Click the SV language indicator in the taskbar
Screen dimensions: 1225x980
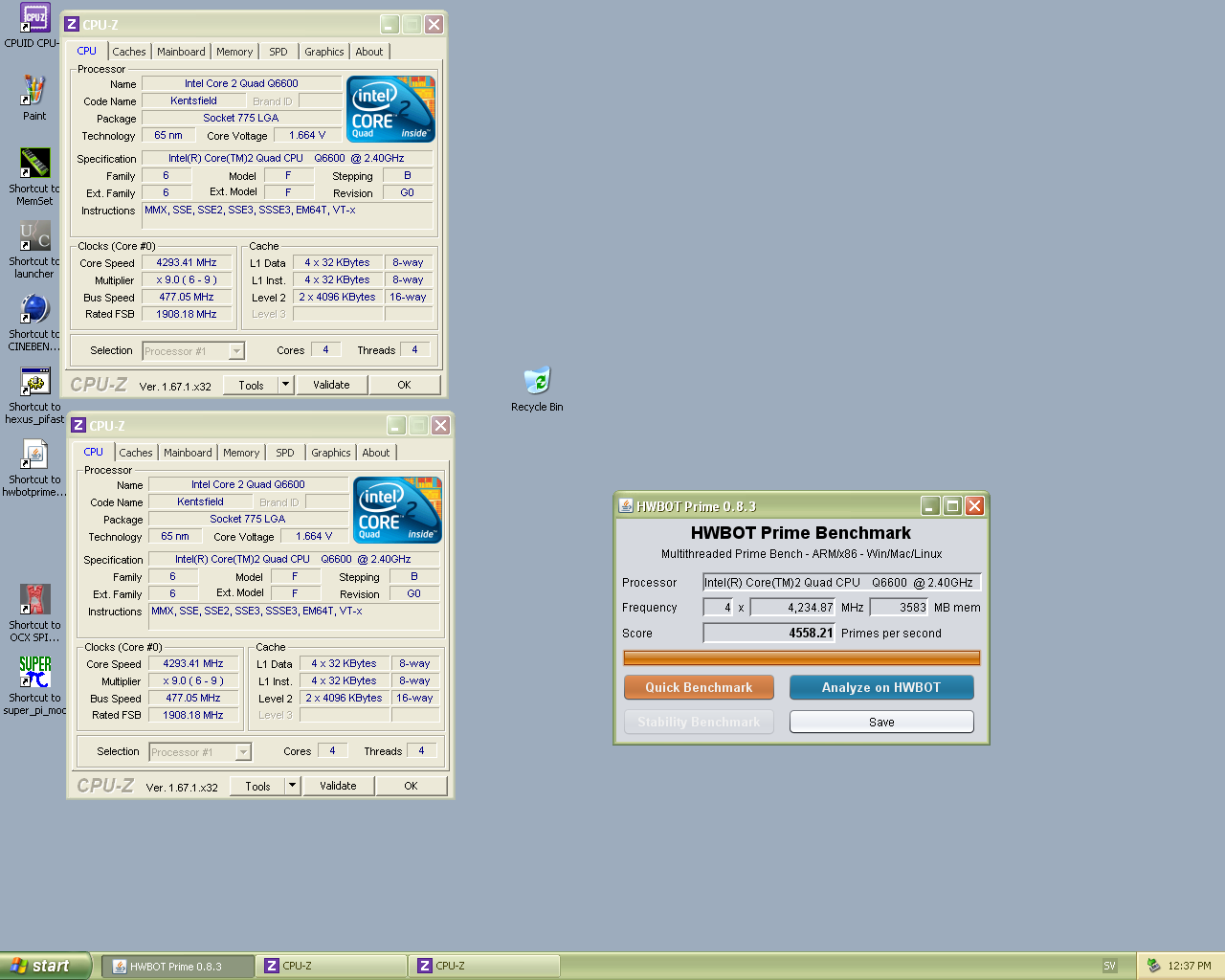pyautogui.click(x=1109, y=966)
